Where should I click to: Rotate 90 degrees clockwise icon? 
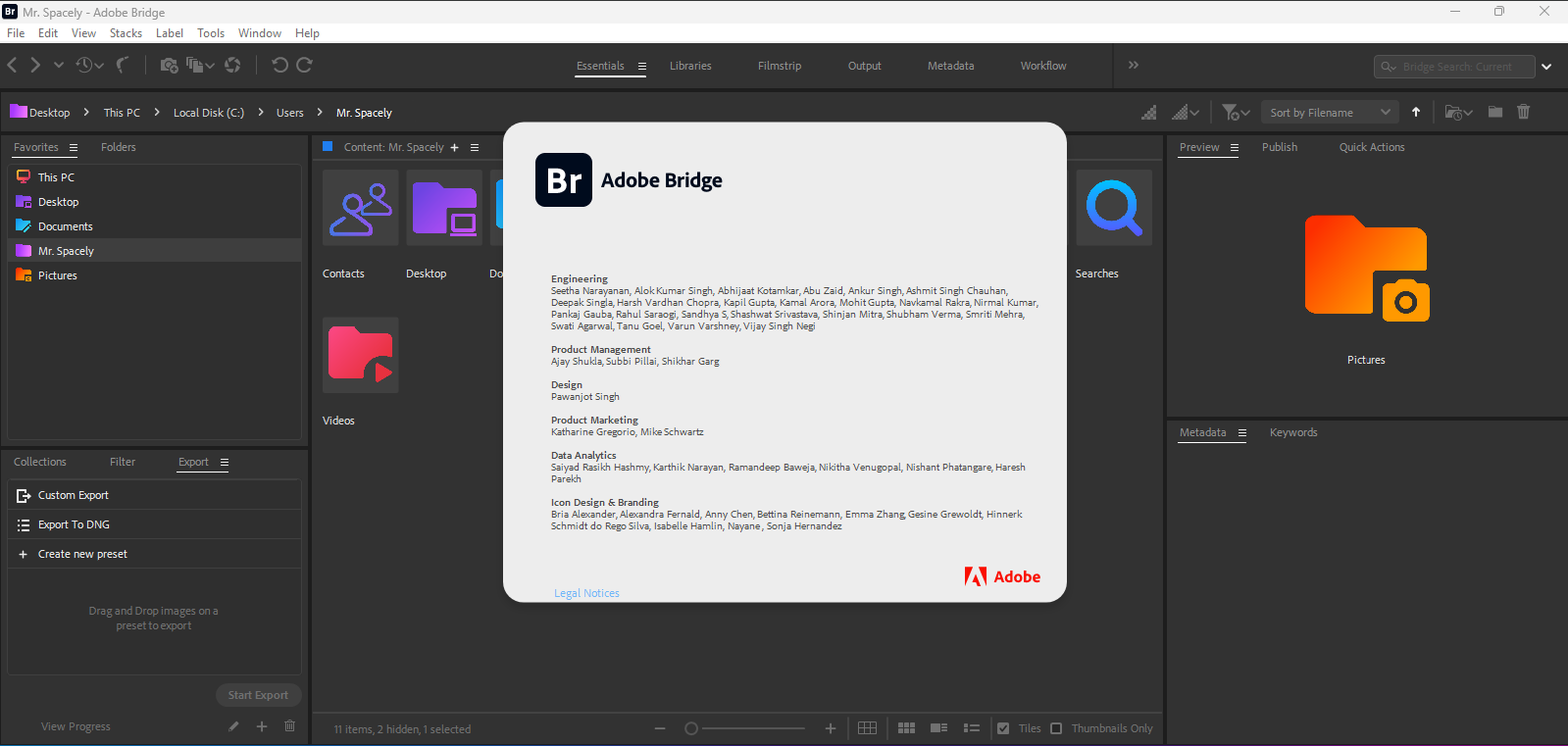pos(304,65)
